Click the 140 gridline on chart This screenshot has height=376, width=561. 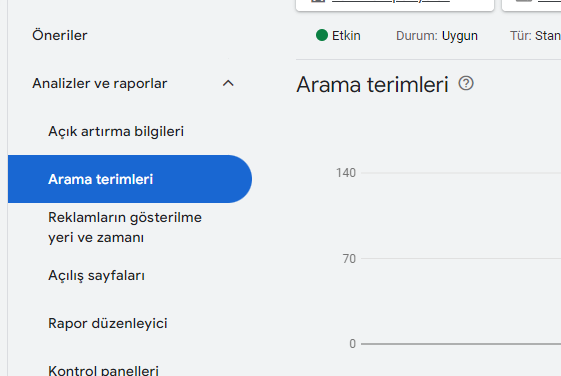[461, 173]
